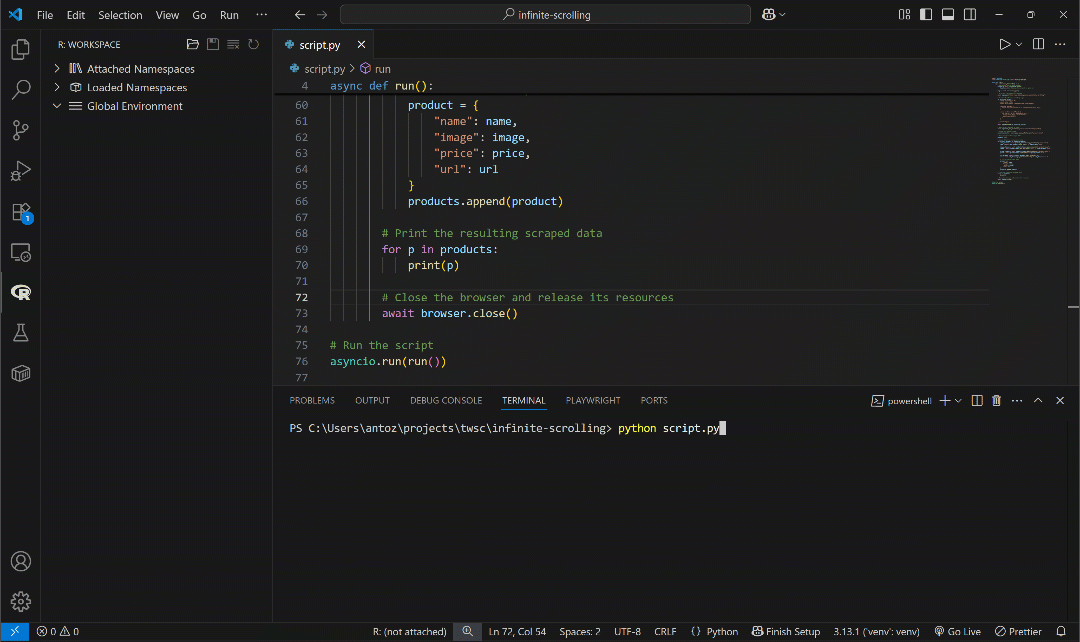Open the Extensions view in activity bar
The image size is (1080, 642).
tap(20, 211)
